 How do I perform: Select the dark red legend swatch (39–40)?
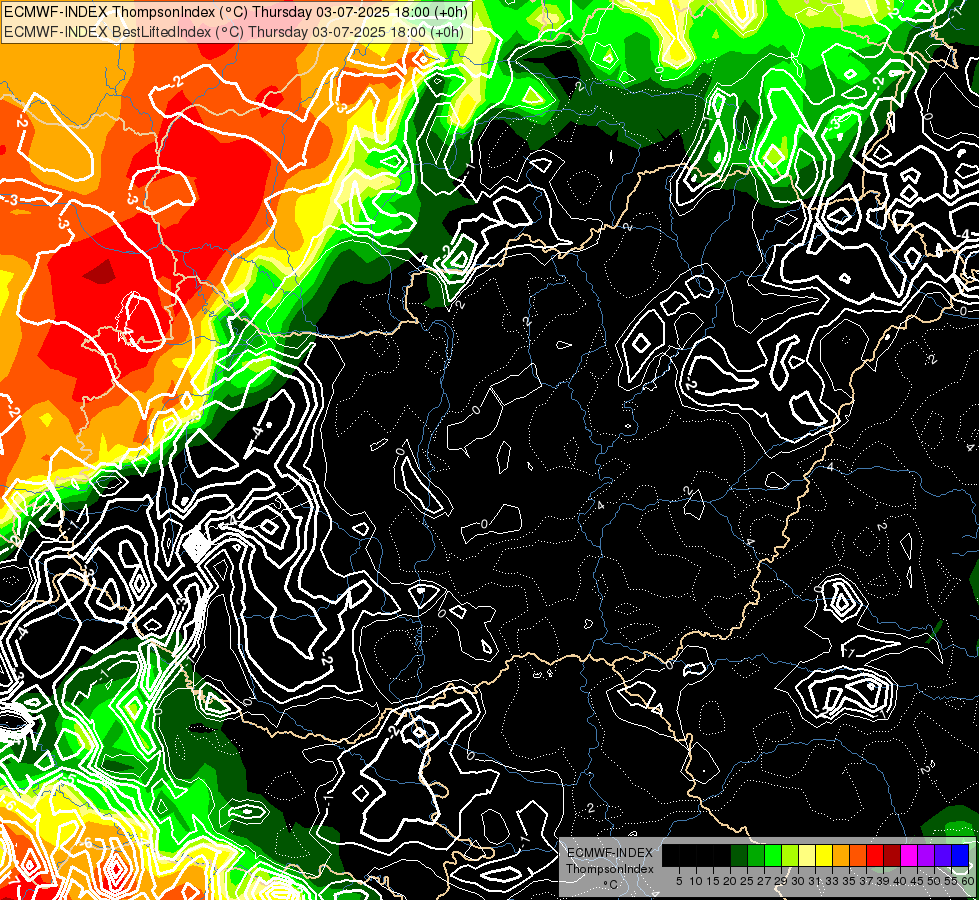tap(892, 855)
